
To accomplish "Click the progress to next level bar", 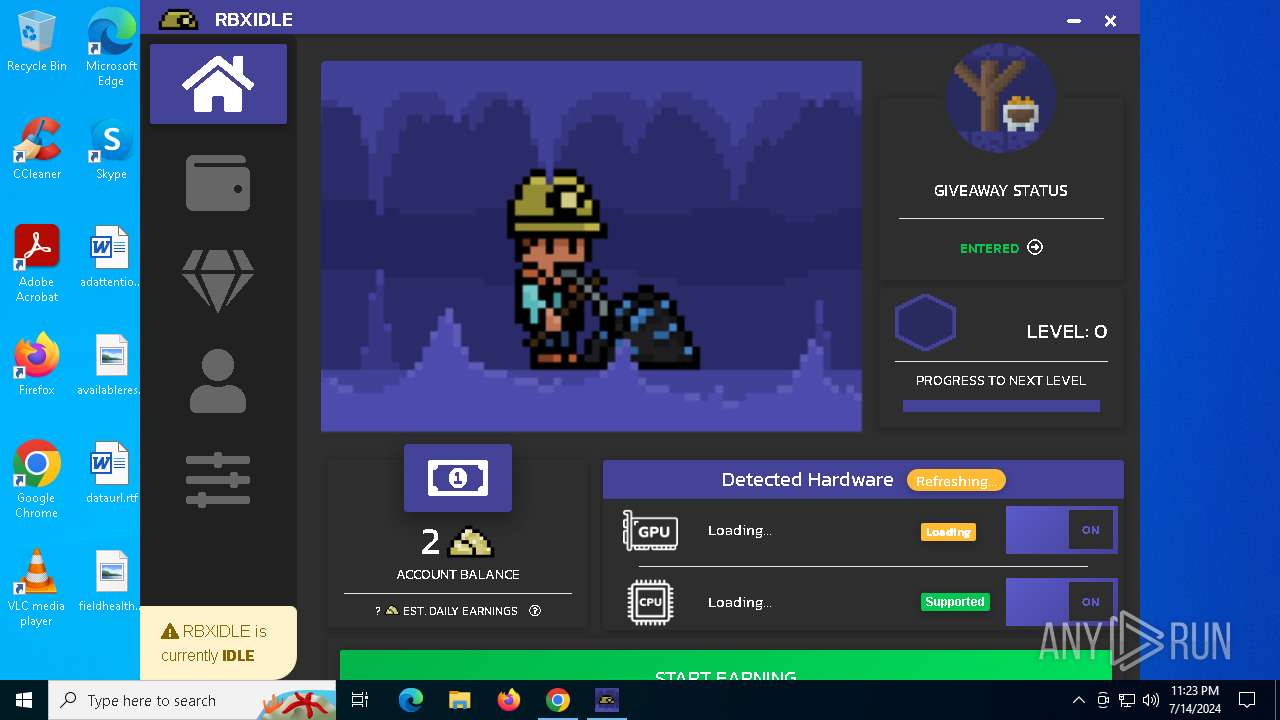I will (x=1001, y=406).
